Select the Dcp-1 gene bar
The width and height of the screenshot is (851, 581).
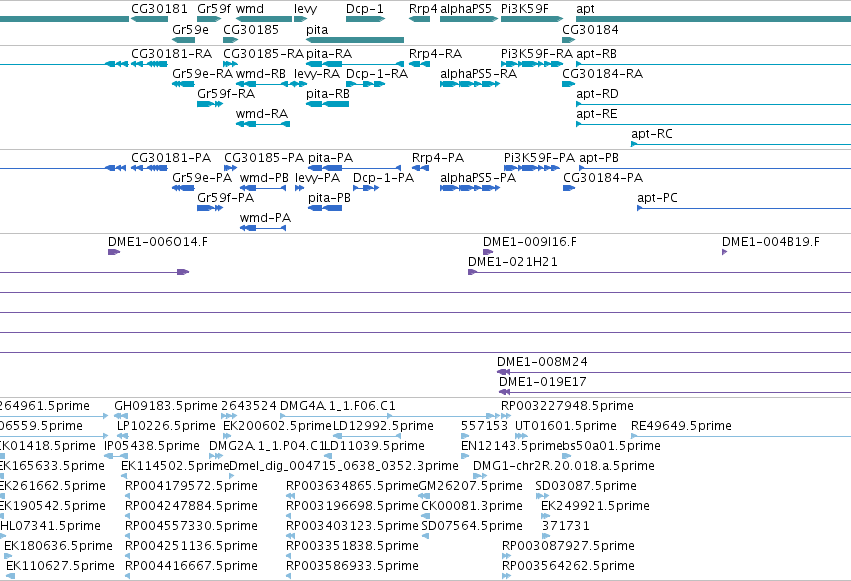tap(365, 20)
